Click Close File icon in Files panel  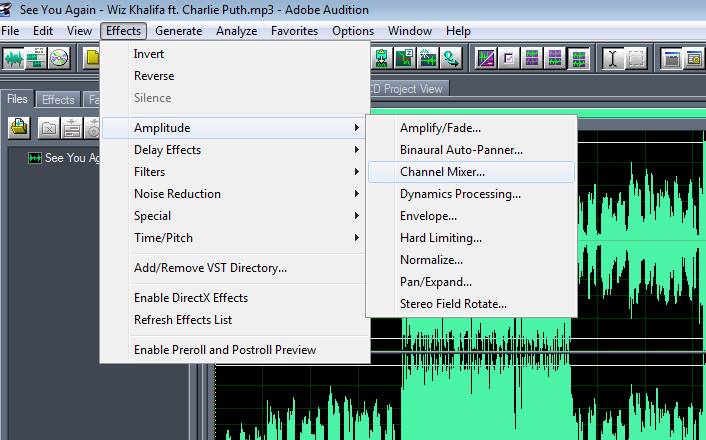pos(49,128)
